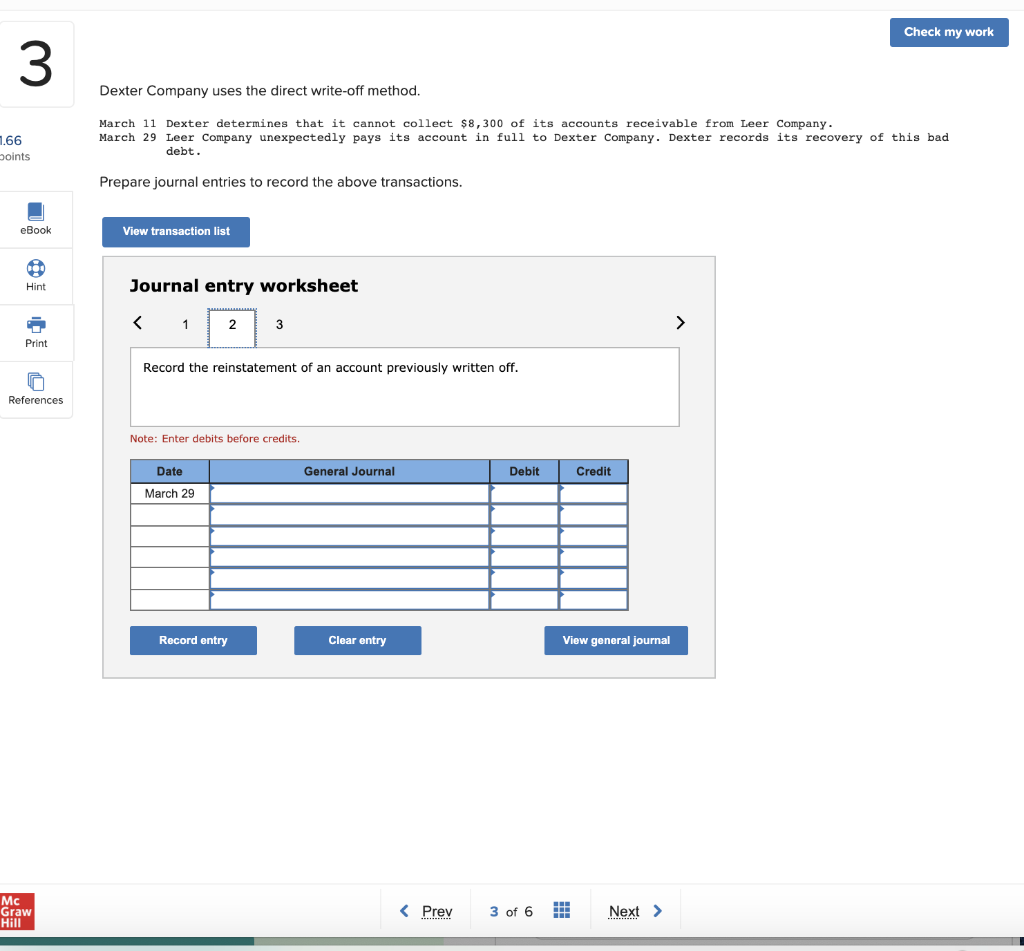Open General Journal account dropdown in second row

pos(349,515)
